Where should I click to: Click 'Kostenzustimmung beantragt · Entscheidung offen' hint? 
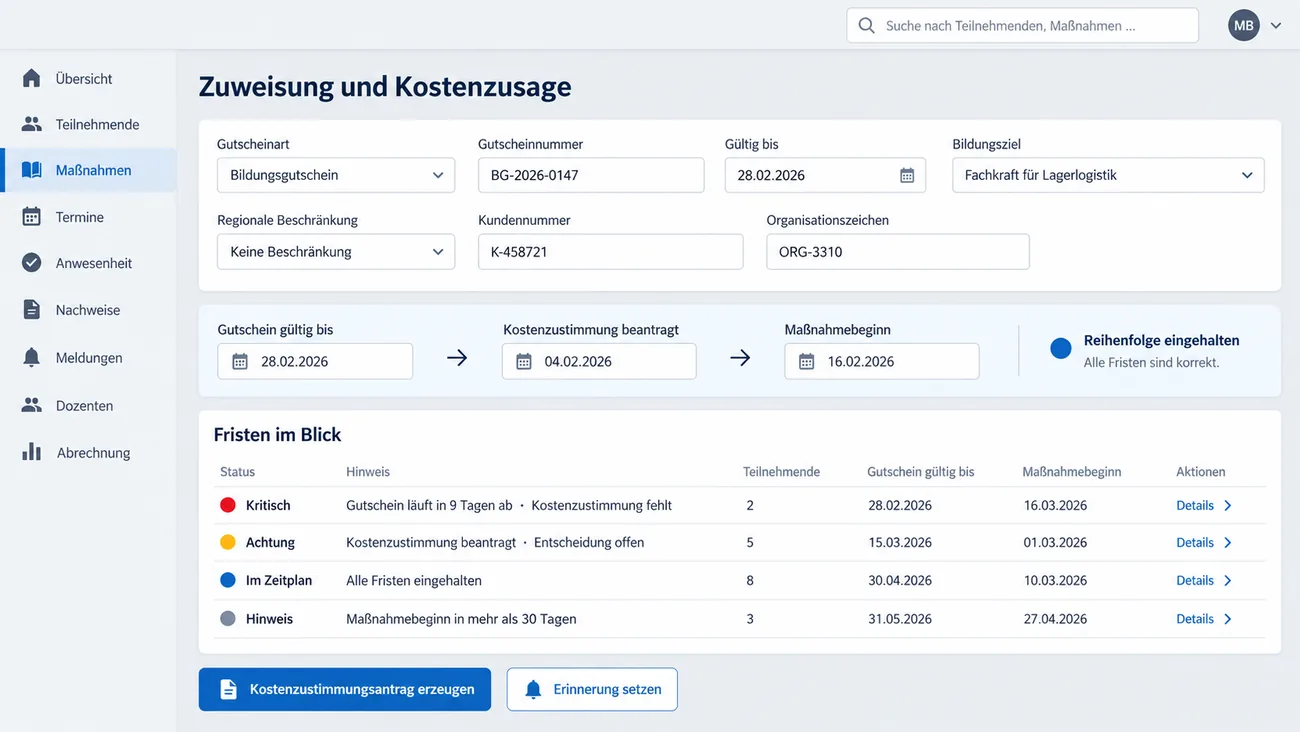click(x=495, y=542)
